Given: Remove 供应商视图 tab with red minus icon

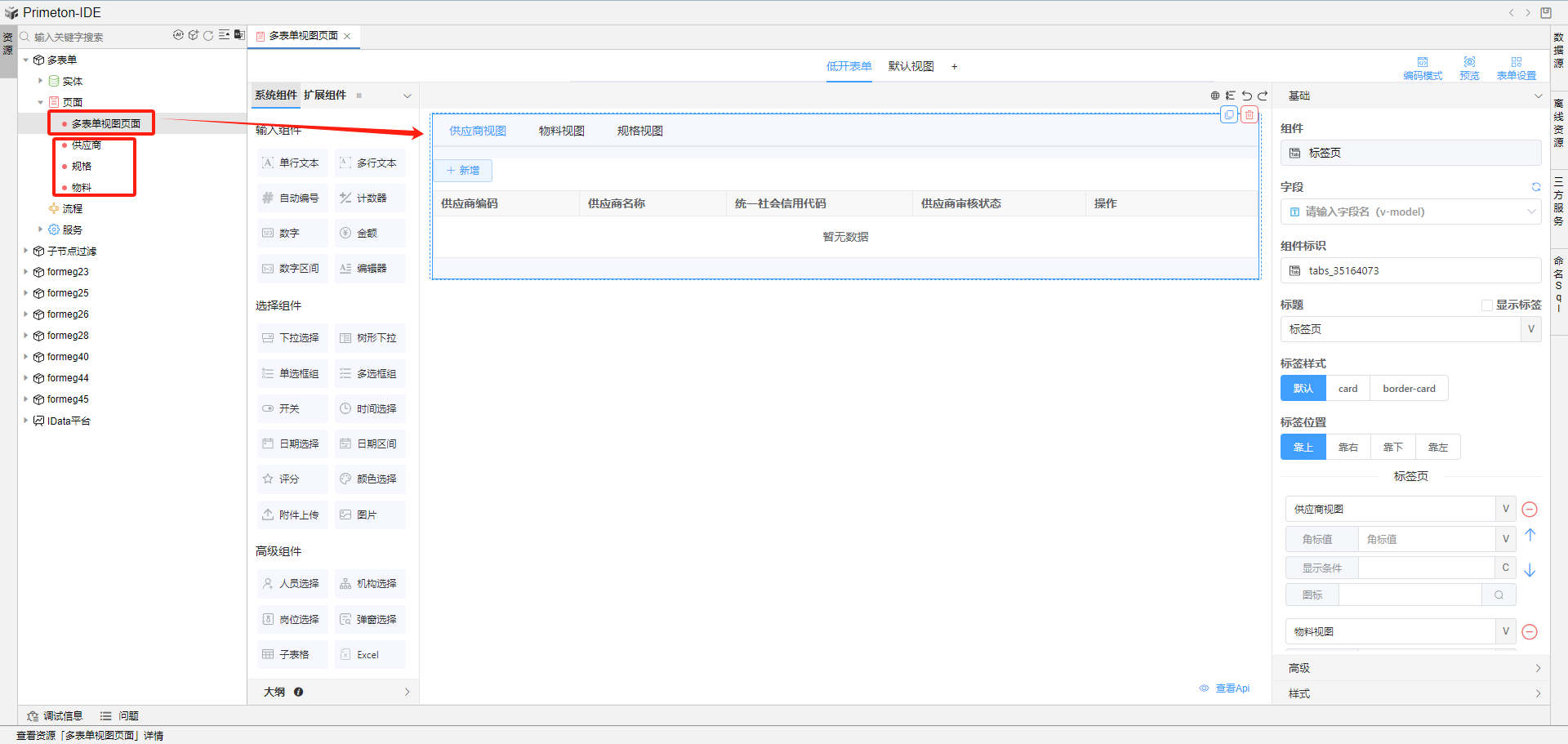Looking at the screenshot, I should [x=1530, y=510].
